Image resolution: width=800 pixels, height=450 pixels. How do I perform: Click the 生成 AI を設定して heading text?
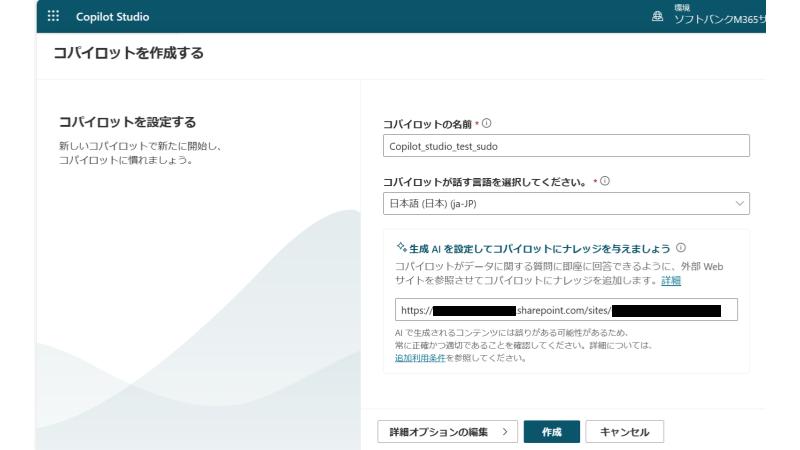click(539, 249)
